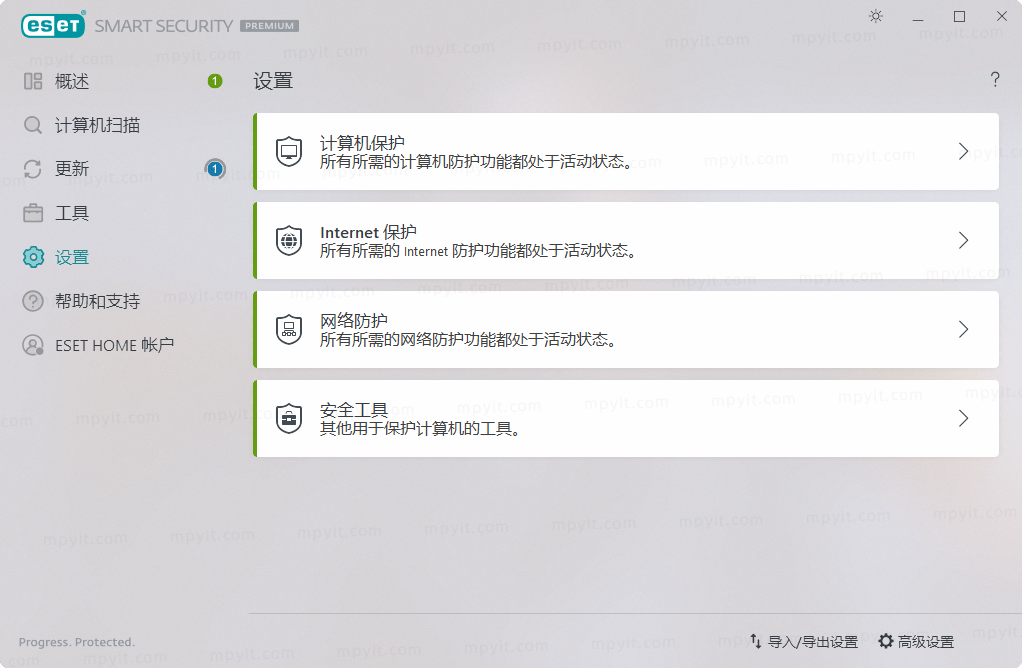1022x668 pixels.
Task: Open the 概述 menu item
Action: 72,81
